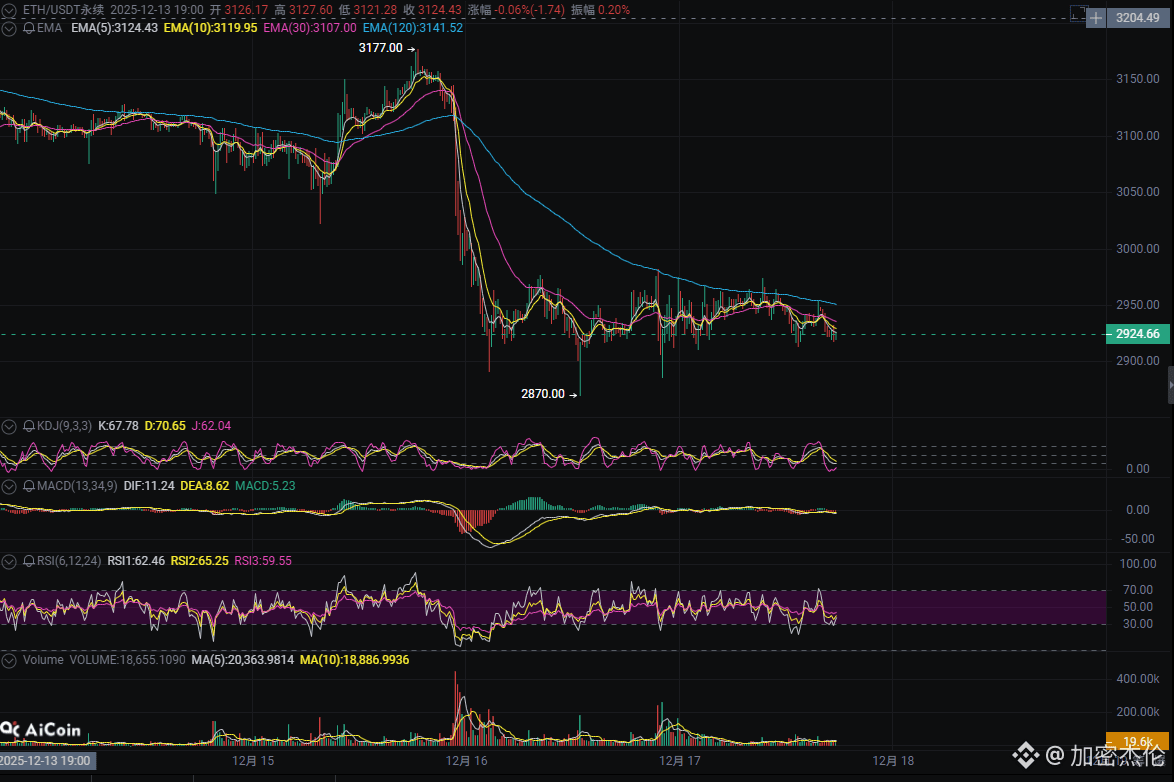Click the RSI3:59.55 value
The height and width of the screenshot is (782, 1174).
coord(263,561)
